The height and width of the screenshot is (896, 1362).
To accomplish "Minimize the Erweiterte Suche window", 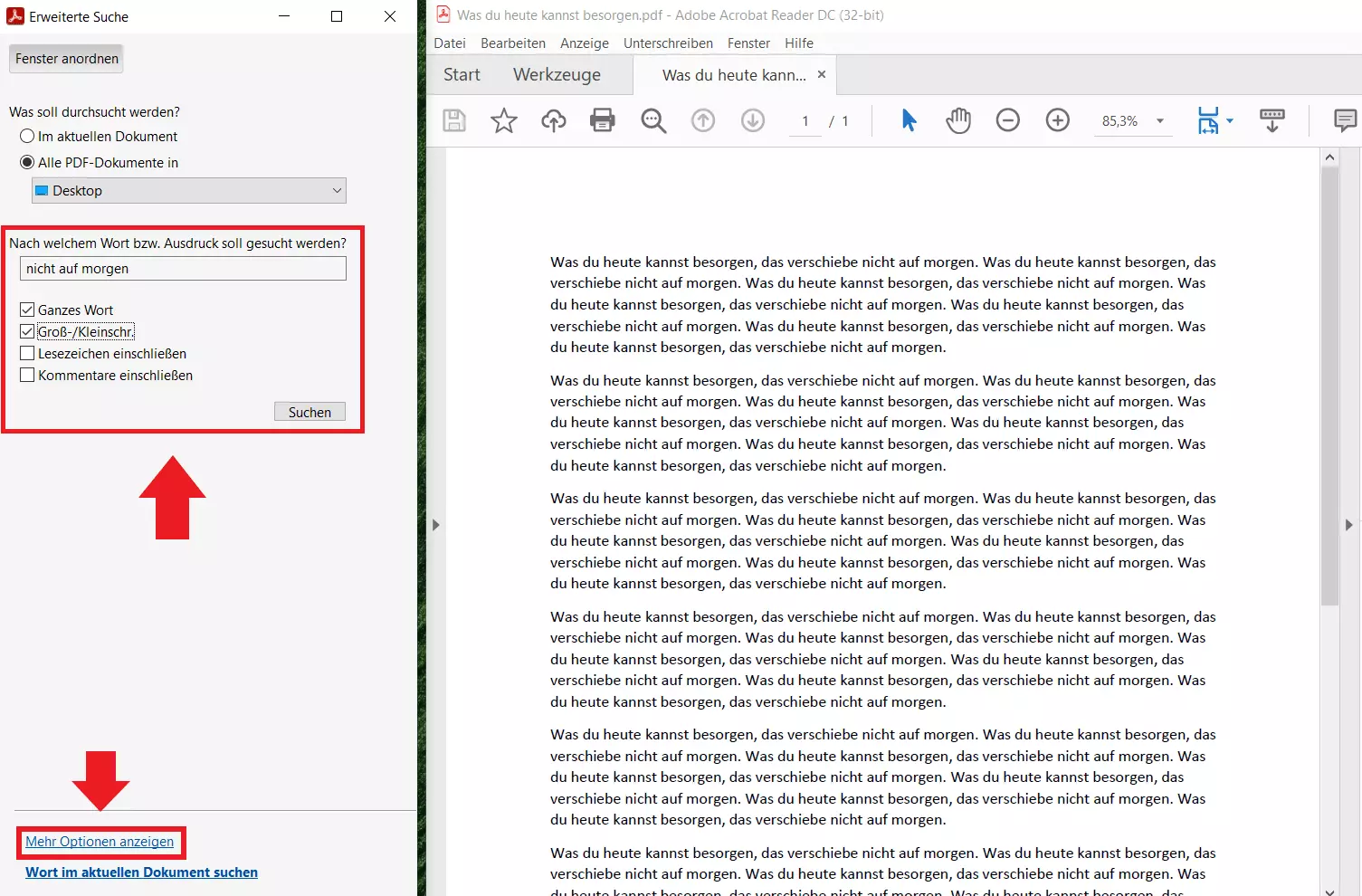I will coord(284,16).
